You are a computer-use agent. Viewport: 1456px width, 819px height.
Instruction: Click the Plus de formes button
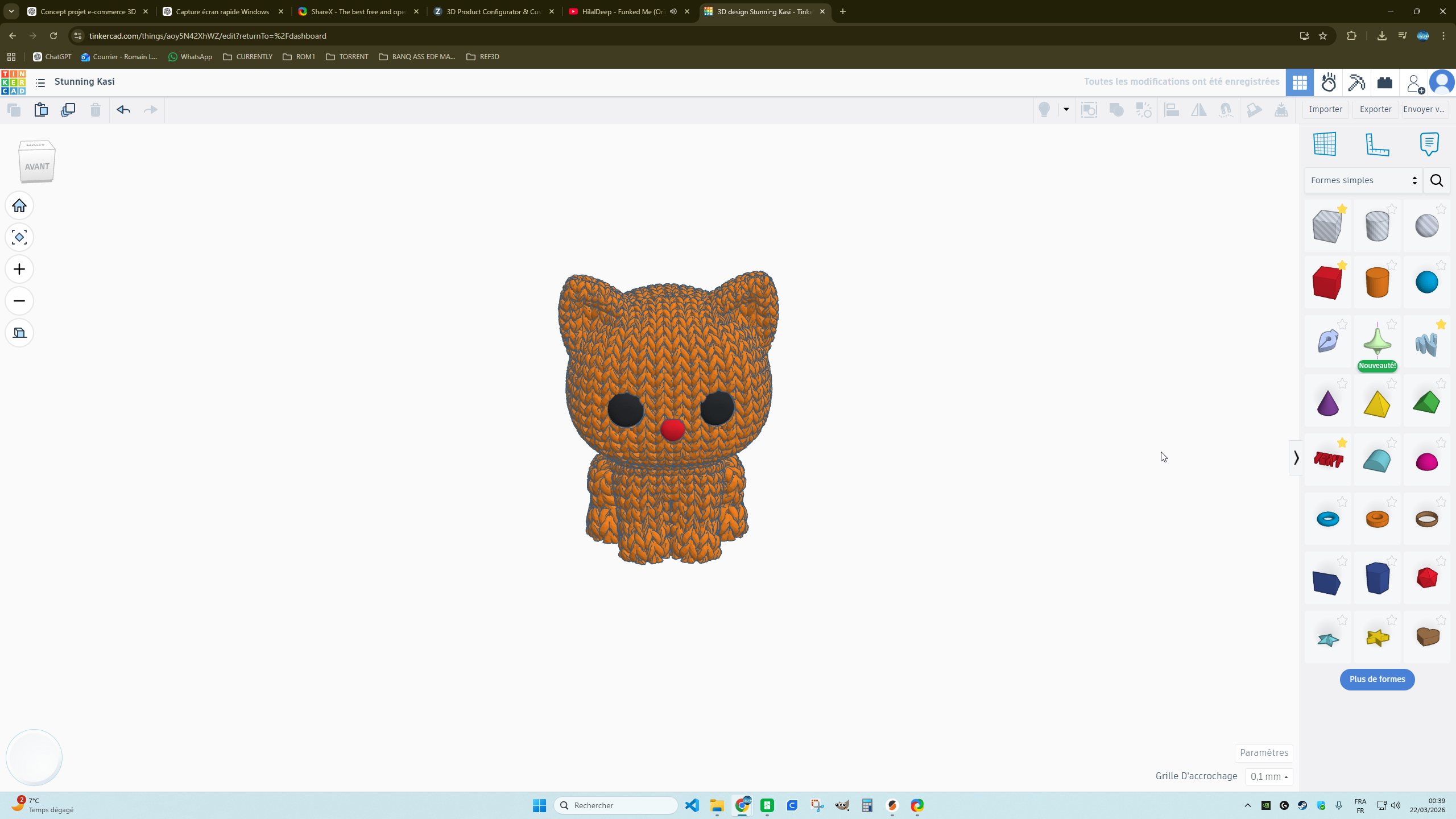[1377, 679]
